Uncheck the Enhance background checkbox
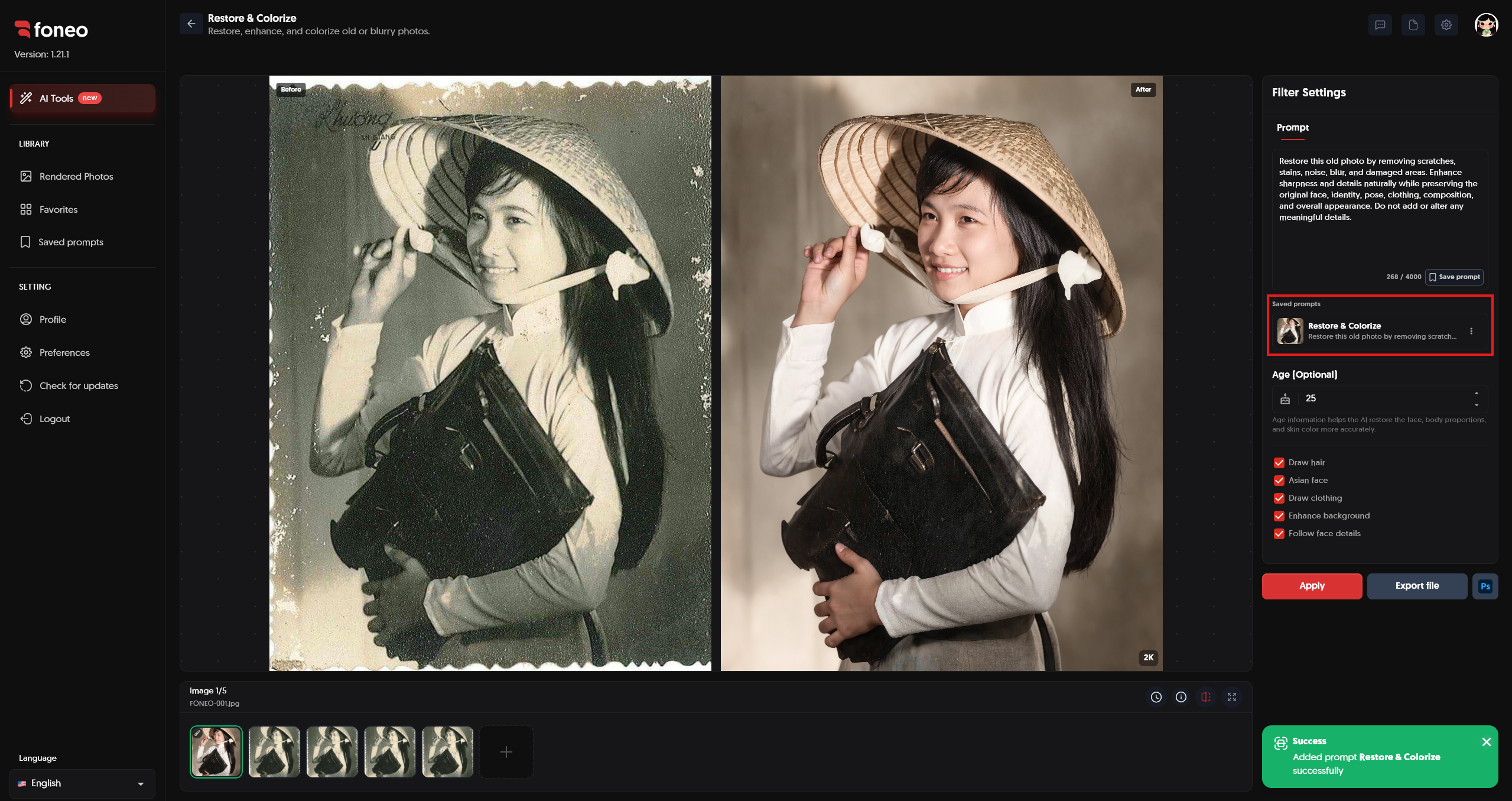Image resolution: width=1512 pixels, height=801 pixels. tap(1279, 516)
